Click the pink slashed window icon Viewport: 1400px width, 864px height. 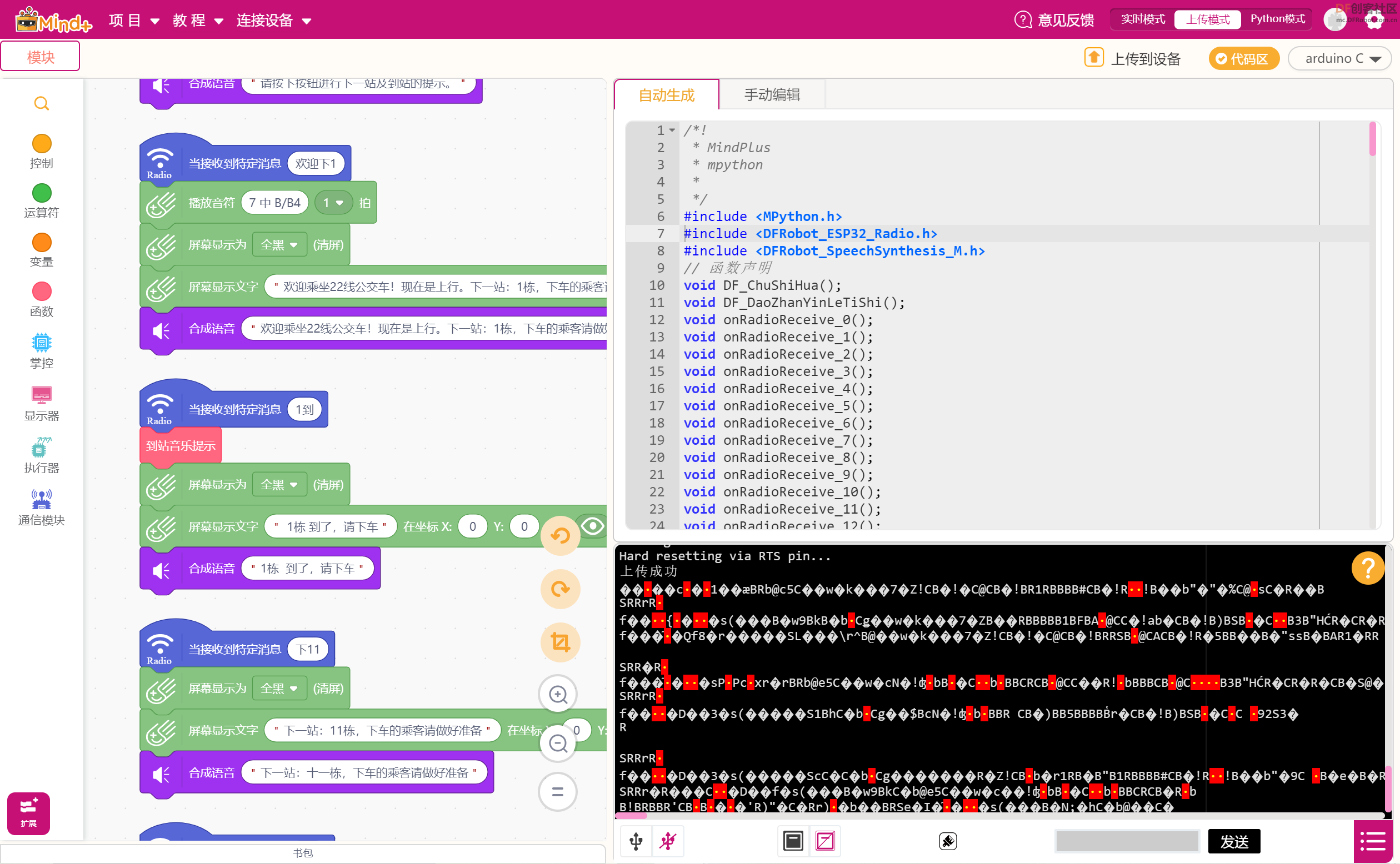click(x=825, y=841)
